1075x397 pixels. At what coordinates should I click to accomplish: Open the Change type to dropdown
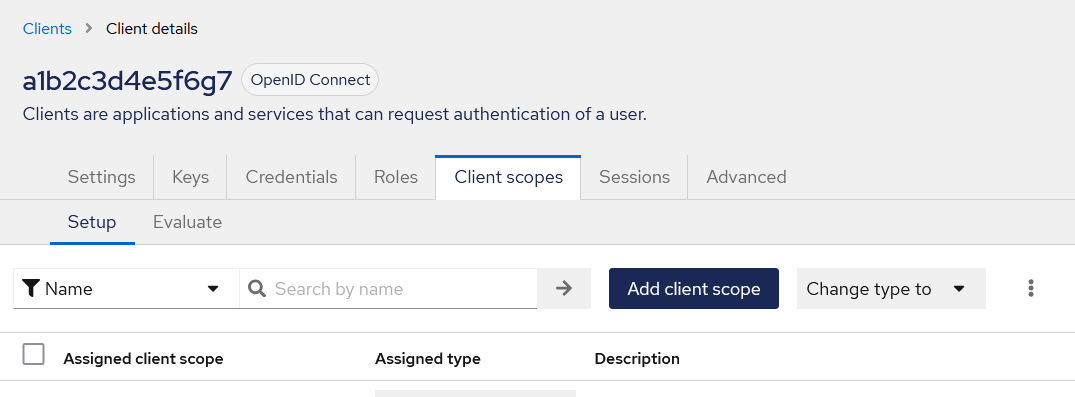[891, 289]
